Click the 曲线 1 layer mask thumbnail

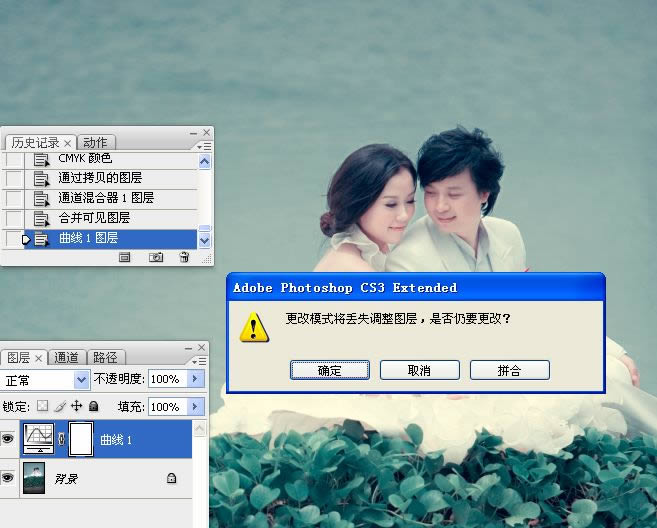[x=81, y=440]
